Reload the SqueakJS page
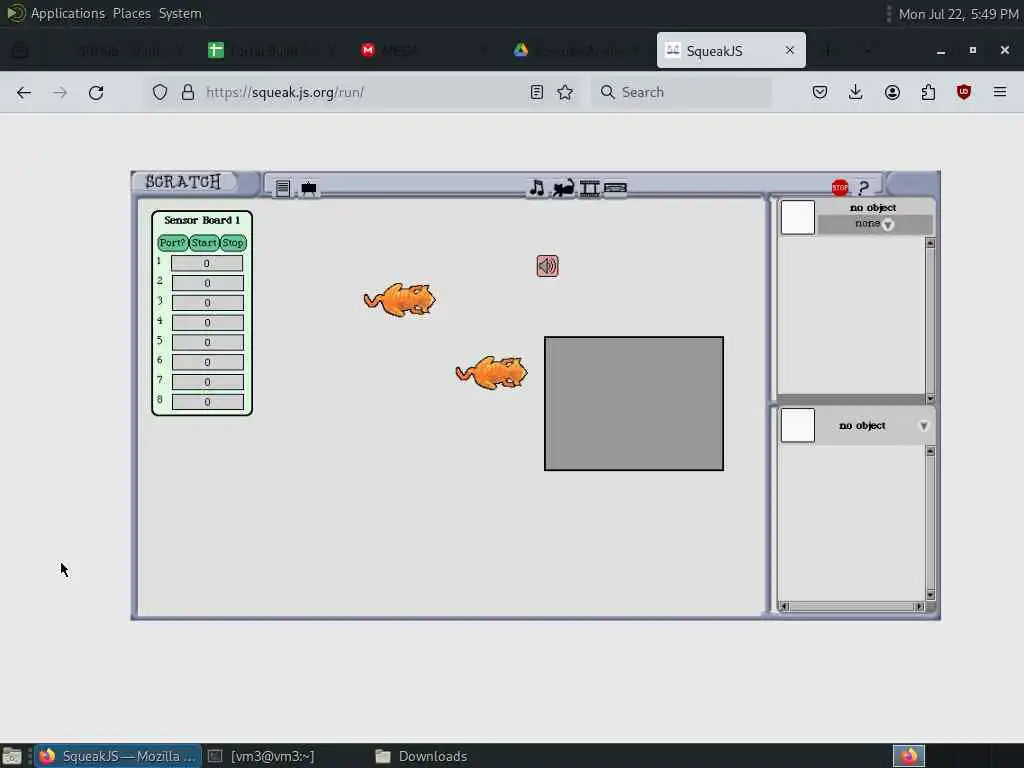Screen dimensions: 1024x768 [96, 93]
